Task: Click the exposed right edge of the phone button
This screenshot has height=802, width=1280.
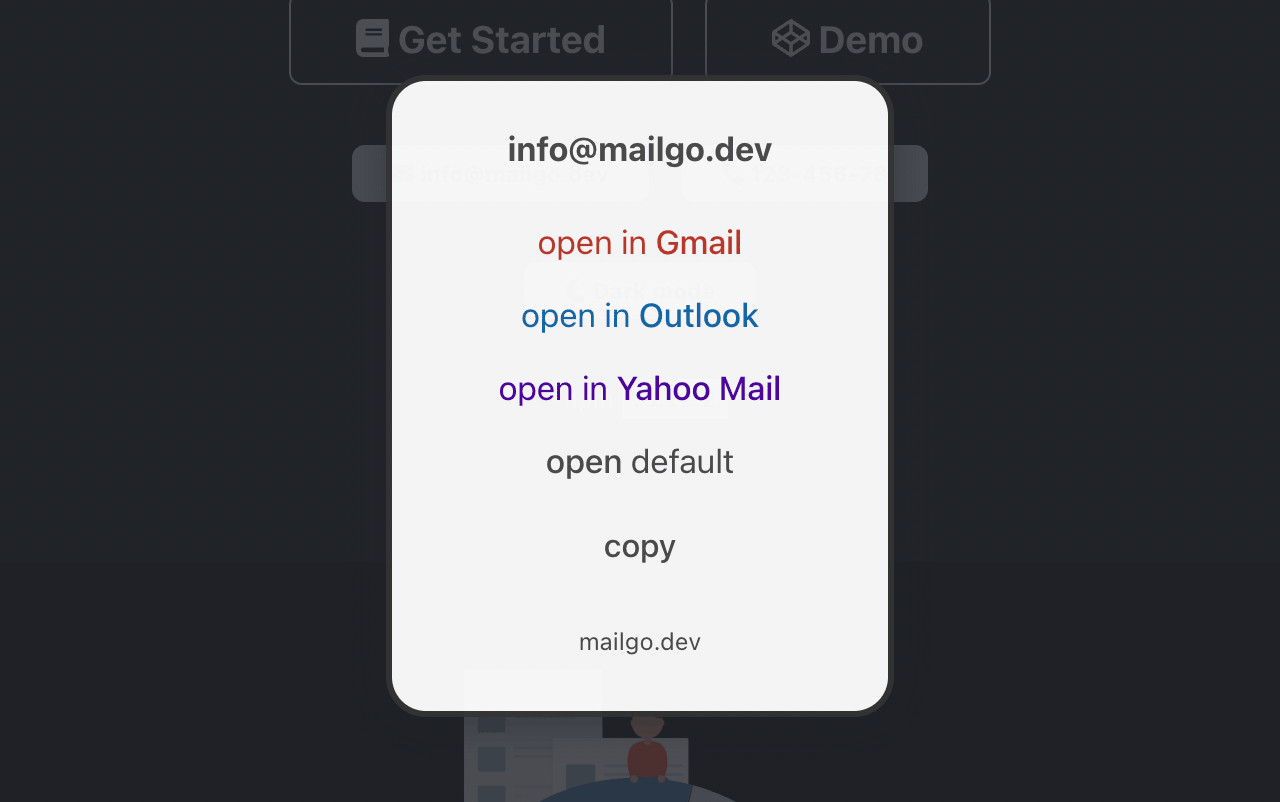Action: (x=910, y=174)
